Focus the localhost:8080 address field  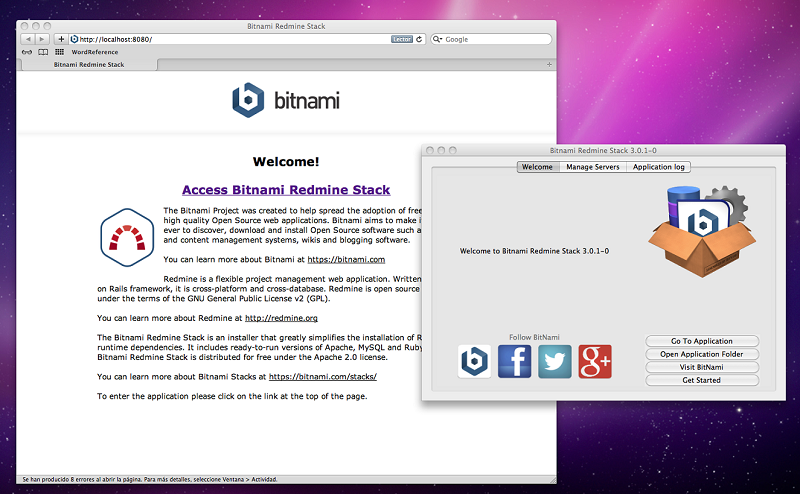click(x=246, y=39)
